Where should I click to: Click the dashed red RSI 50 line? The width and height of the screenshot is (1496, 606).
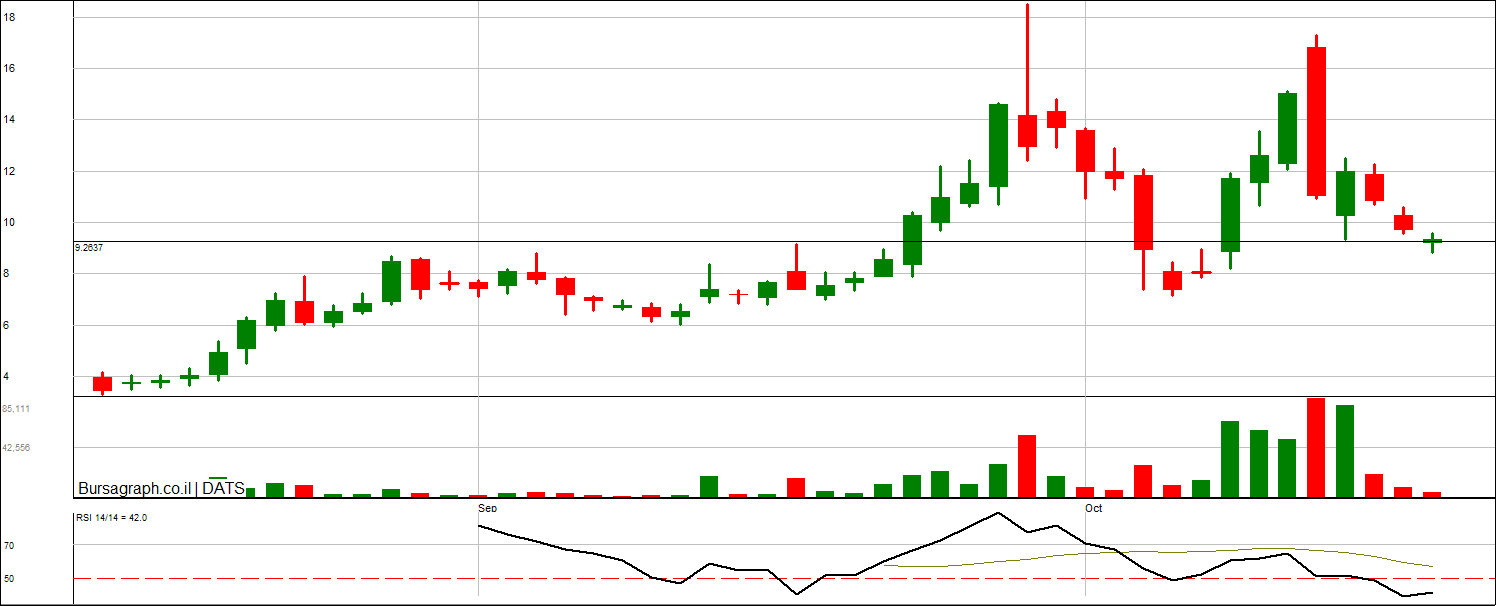tap(784, 578)
